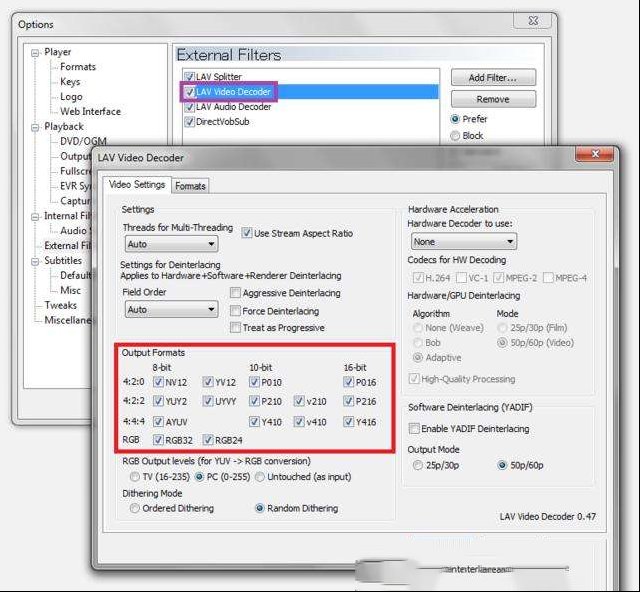Open Tweaks page in Options tree
The width and height of the screenshot is (640, 592).
pos(60,305)
